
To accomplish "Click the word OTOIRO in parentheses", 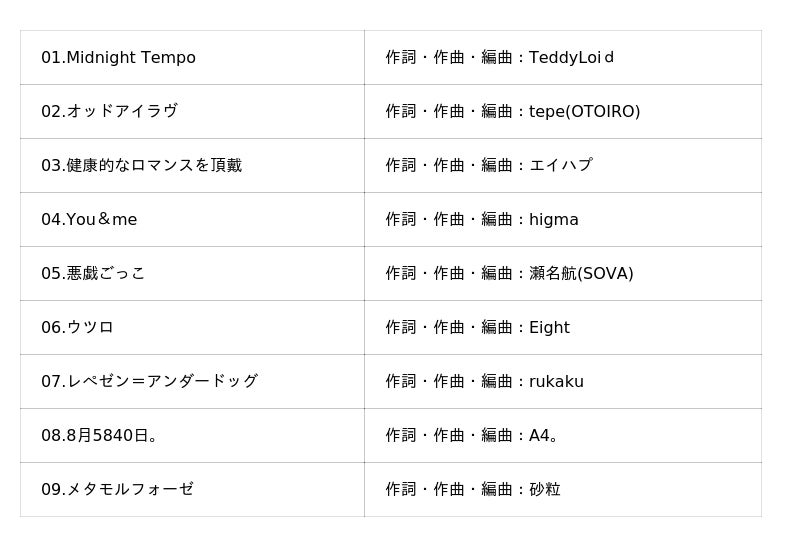I will (x=603, y=112).
